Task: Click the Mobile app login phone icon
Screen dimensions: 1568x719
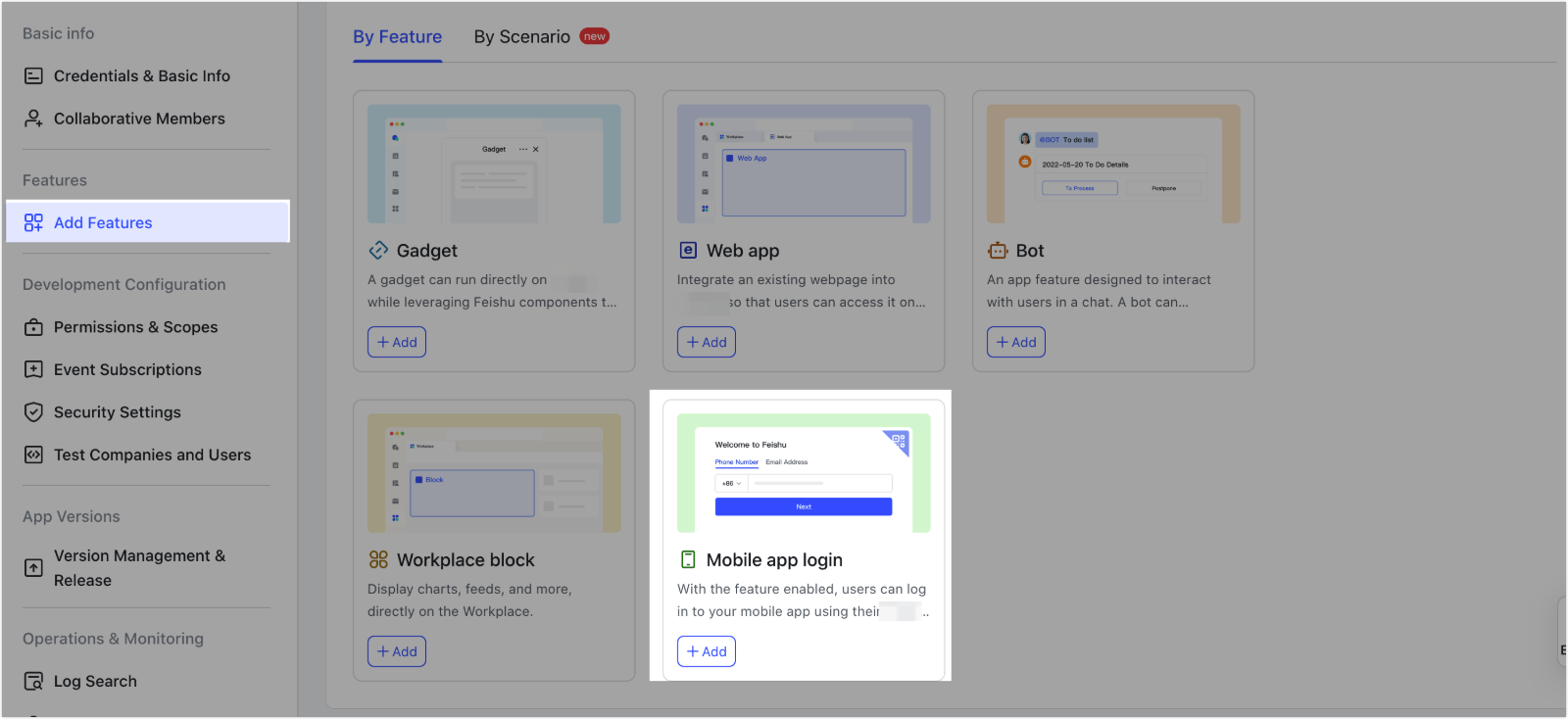Action: 688,560
